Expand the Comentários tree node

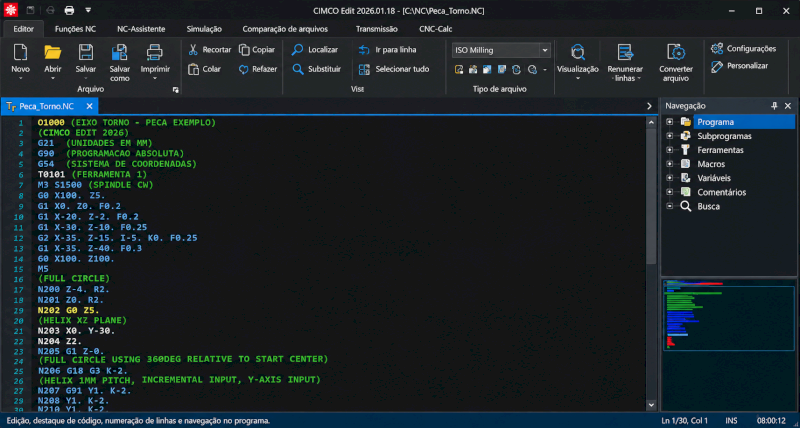tap(669, 192)
